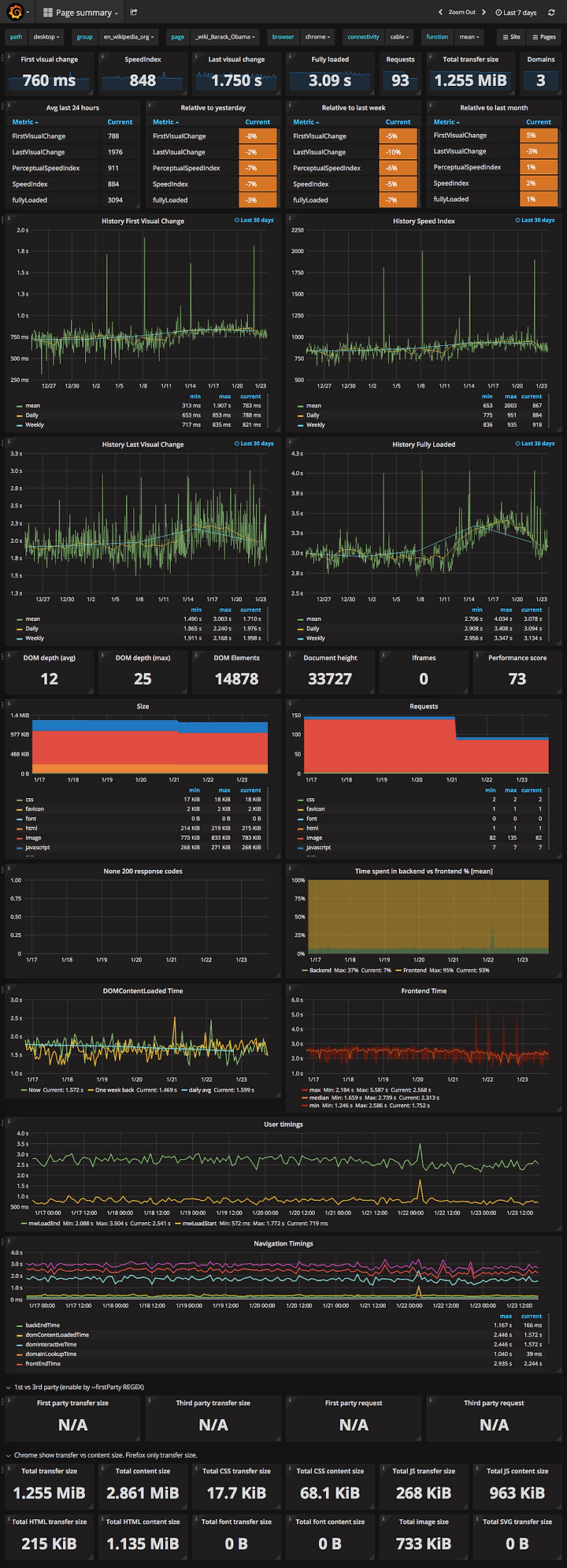Click Total image size 733 KiB value
The height and width of the screenshot is (1568, 567).
coord(424,1544)
